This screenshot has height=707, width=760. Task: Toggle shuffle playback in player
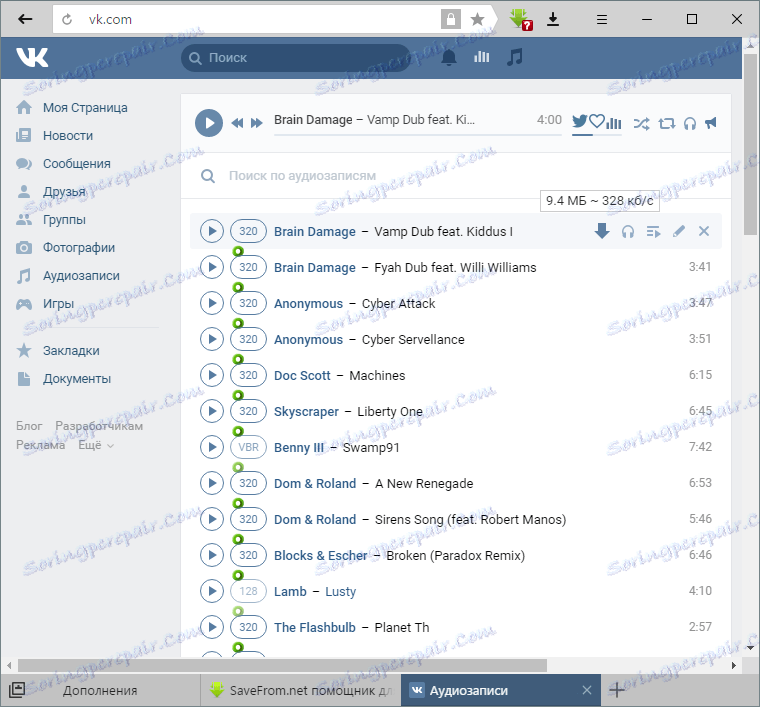click(641, 124)
